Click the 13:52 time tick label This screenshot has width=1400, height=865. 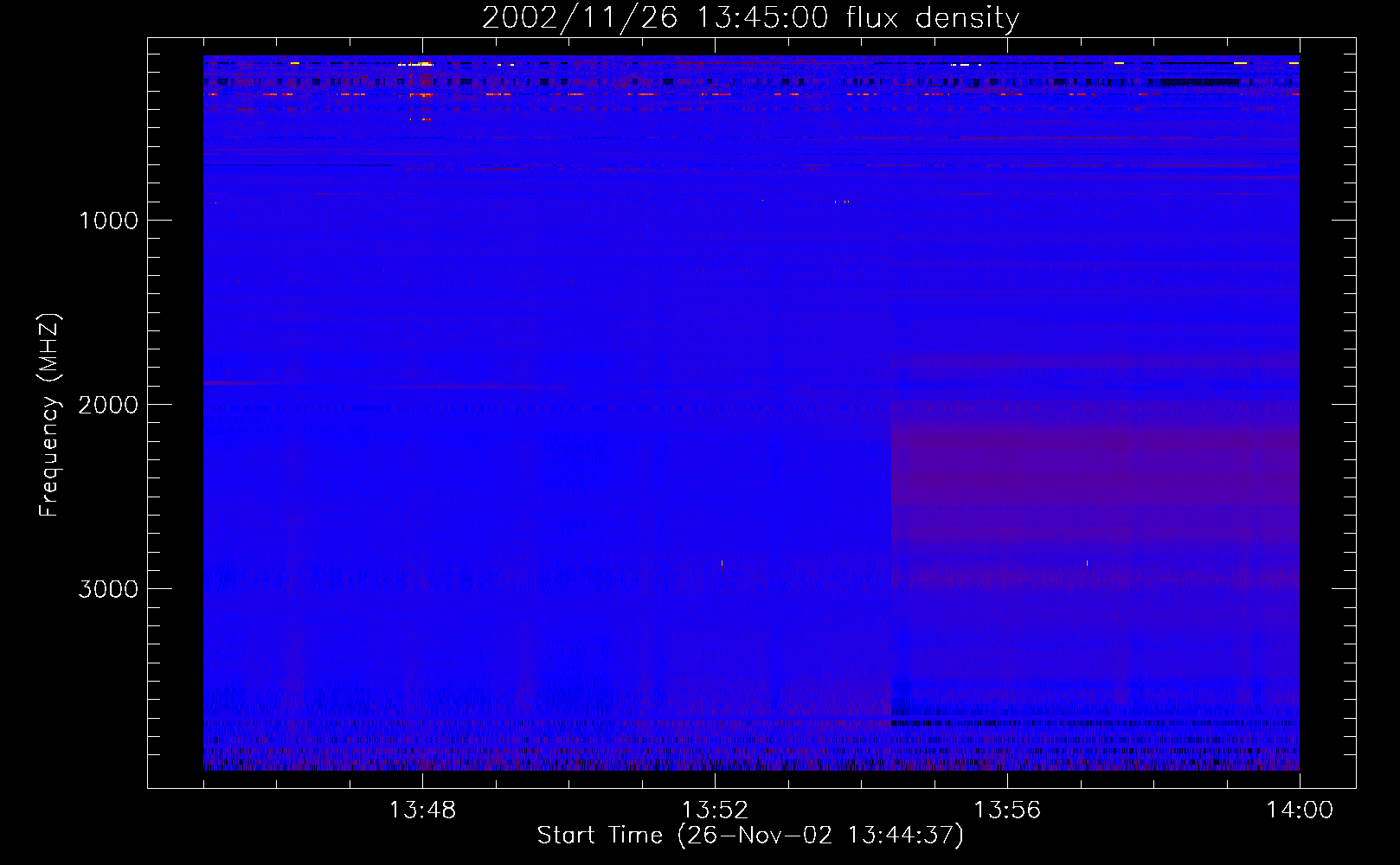coord(715,811)
